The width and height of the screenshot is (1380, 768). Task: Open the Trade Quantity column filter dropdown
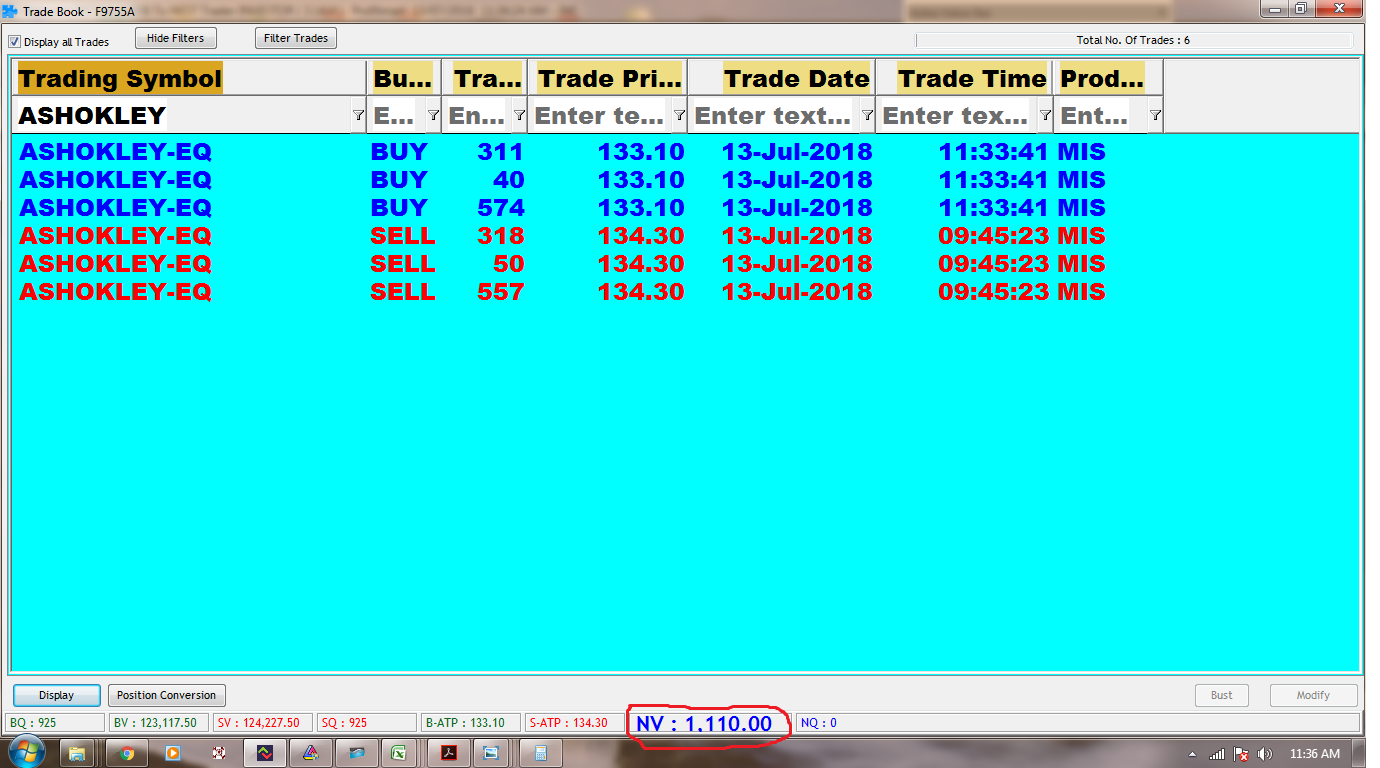(x=519, y=115)
